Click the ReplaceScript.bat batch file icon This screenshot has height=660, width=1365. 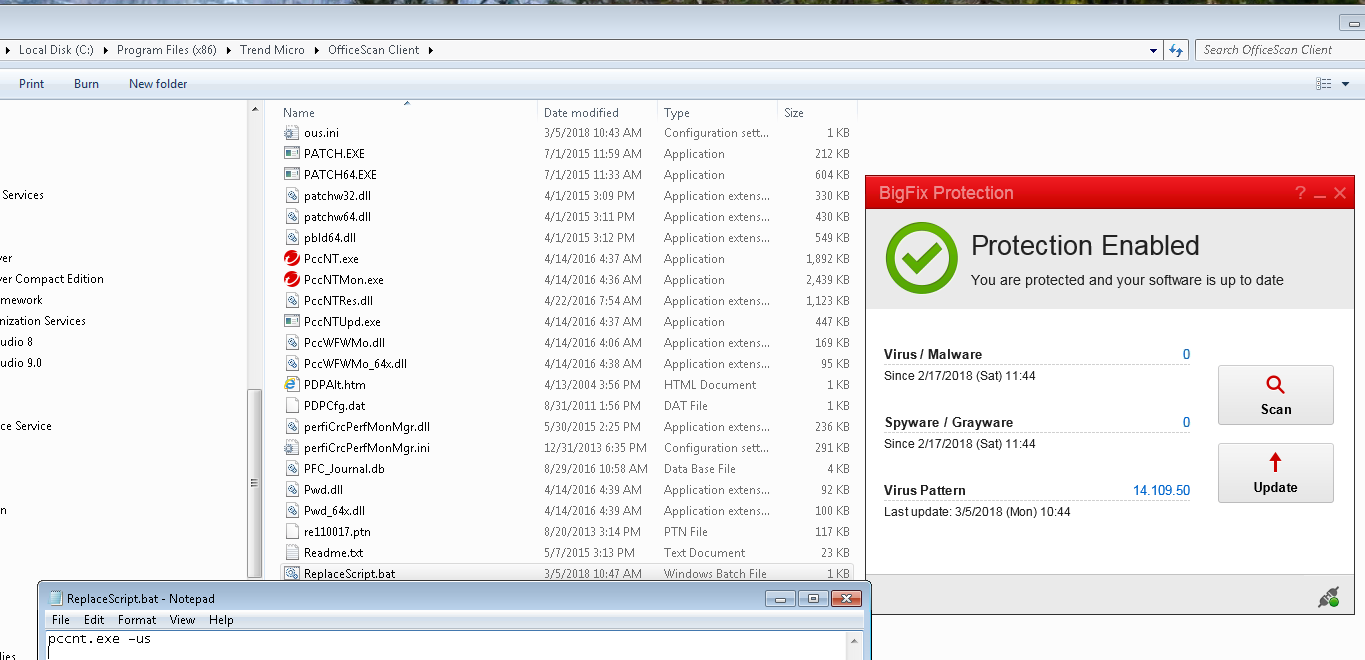(x=291, y=574)
